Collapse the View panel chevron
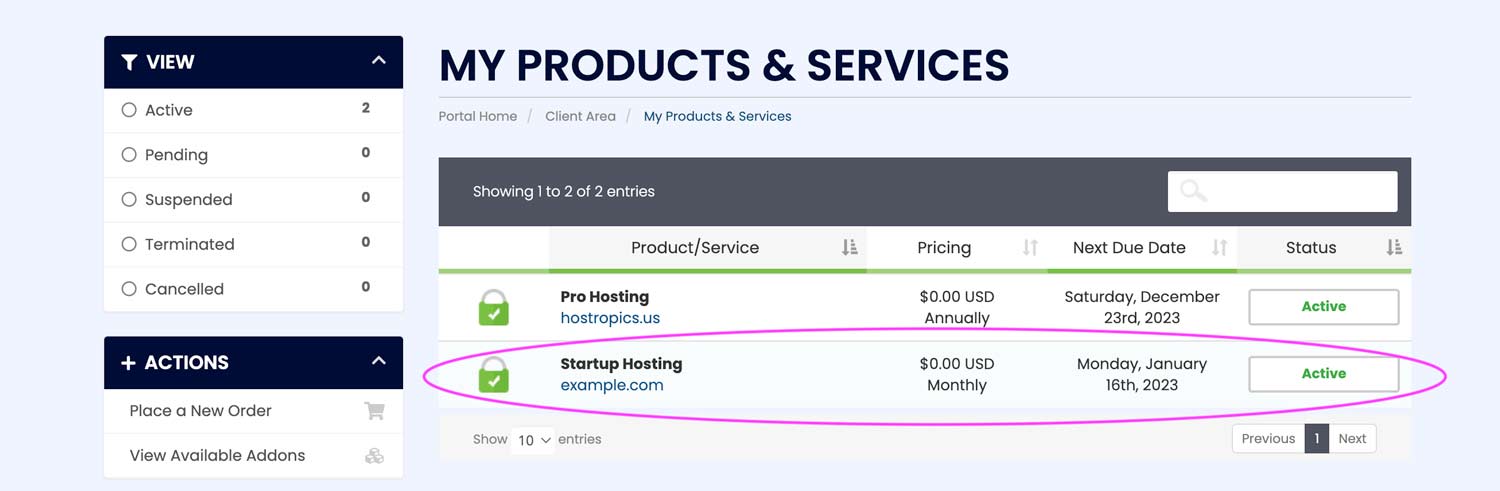 (x=378, y=61)
